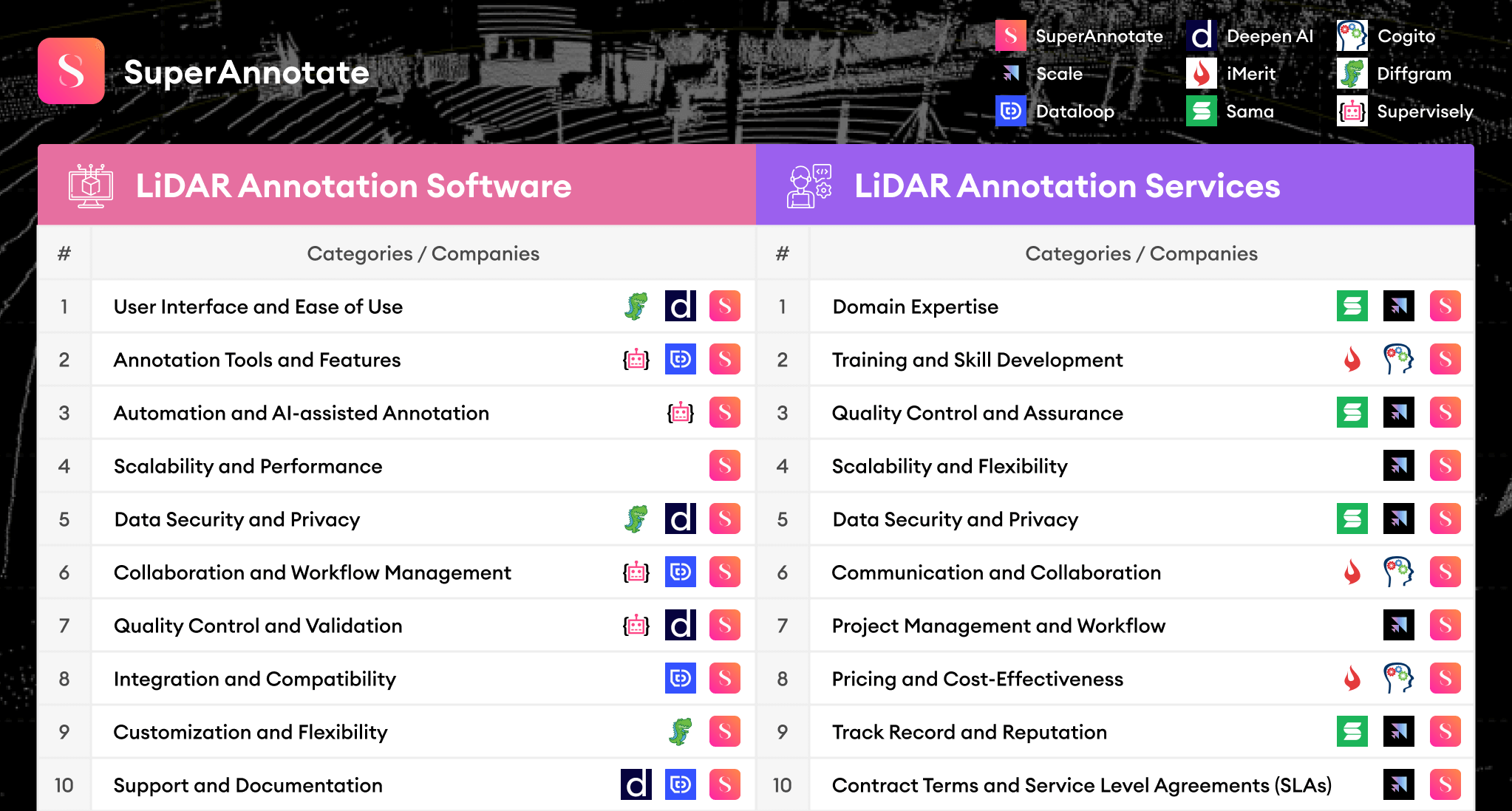Select the Scale icon in the legend
This screenshot has width=1512, height=811.
tap(1010, 73)
